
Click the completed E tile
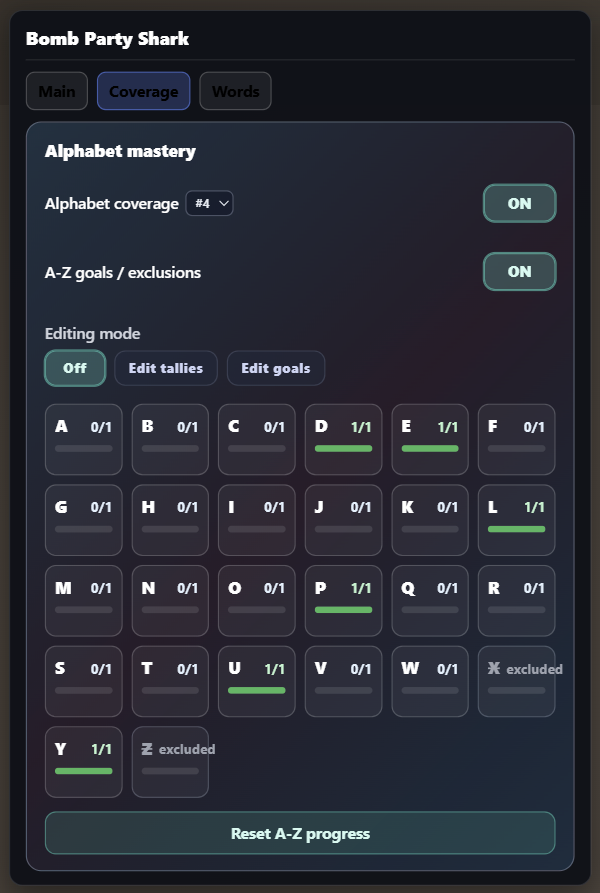point(430,438)
